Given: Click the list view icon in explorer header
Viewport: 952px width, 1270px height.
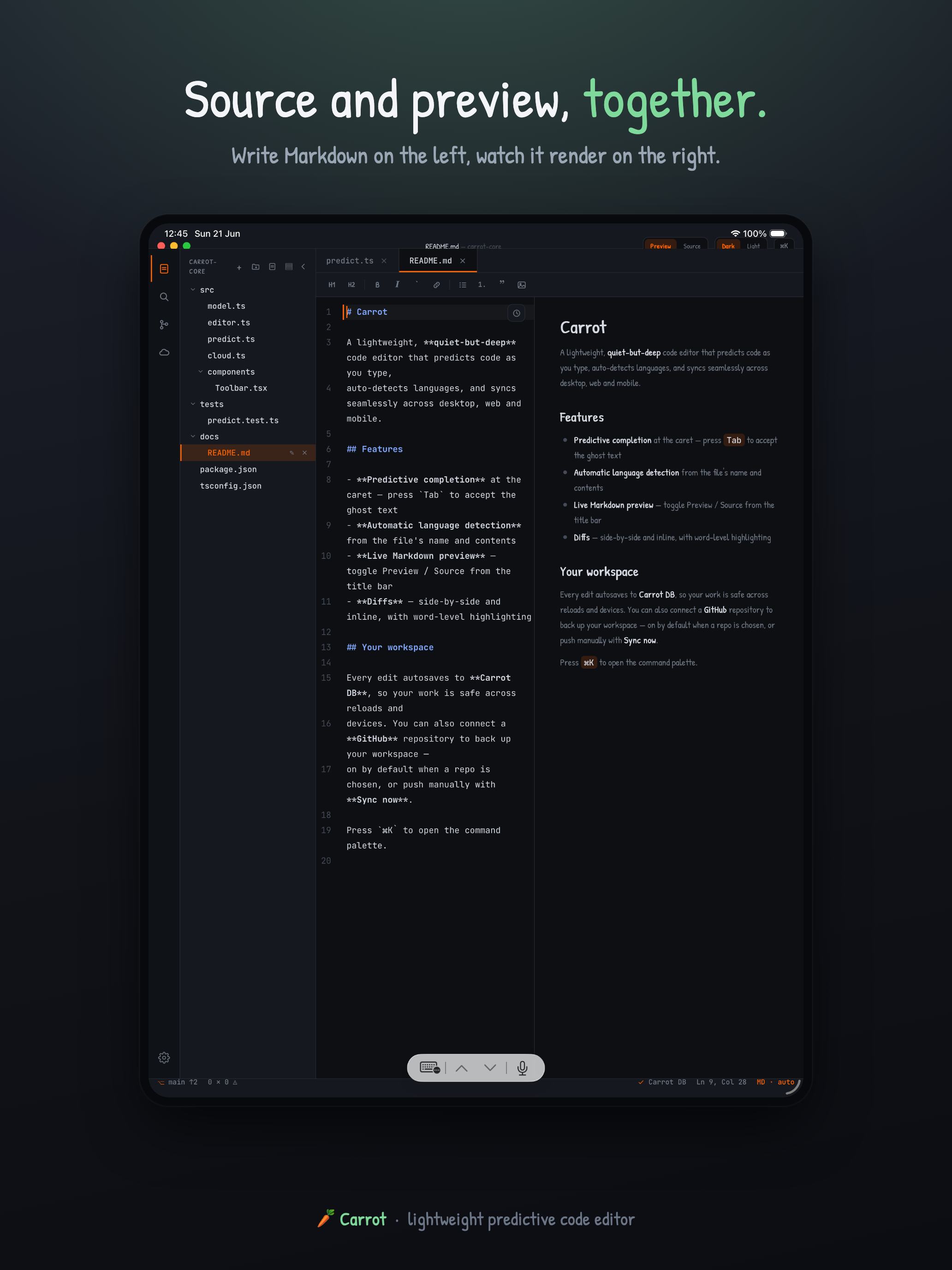Looking at the screenshot, I should [x=289, y=267].
